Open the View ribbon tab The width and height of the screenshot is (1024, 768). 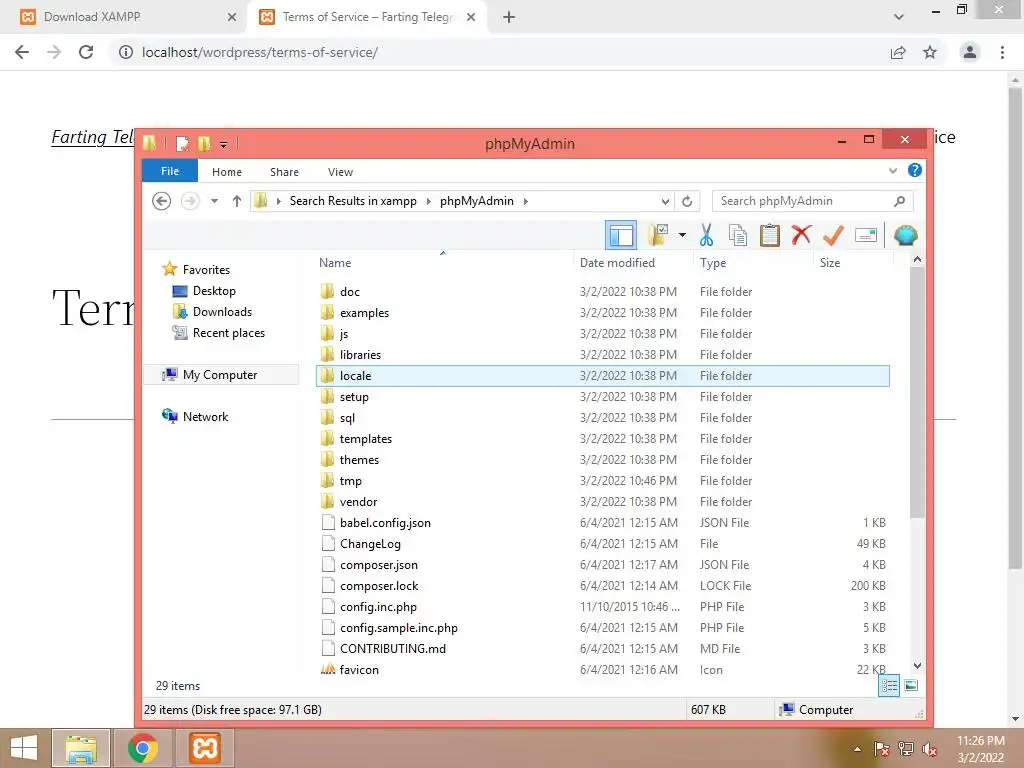tap(340, 172)
